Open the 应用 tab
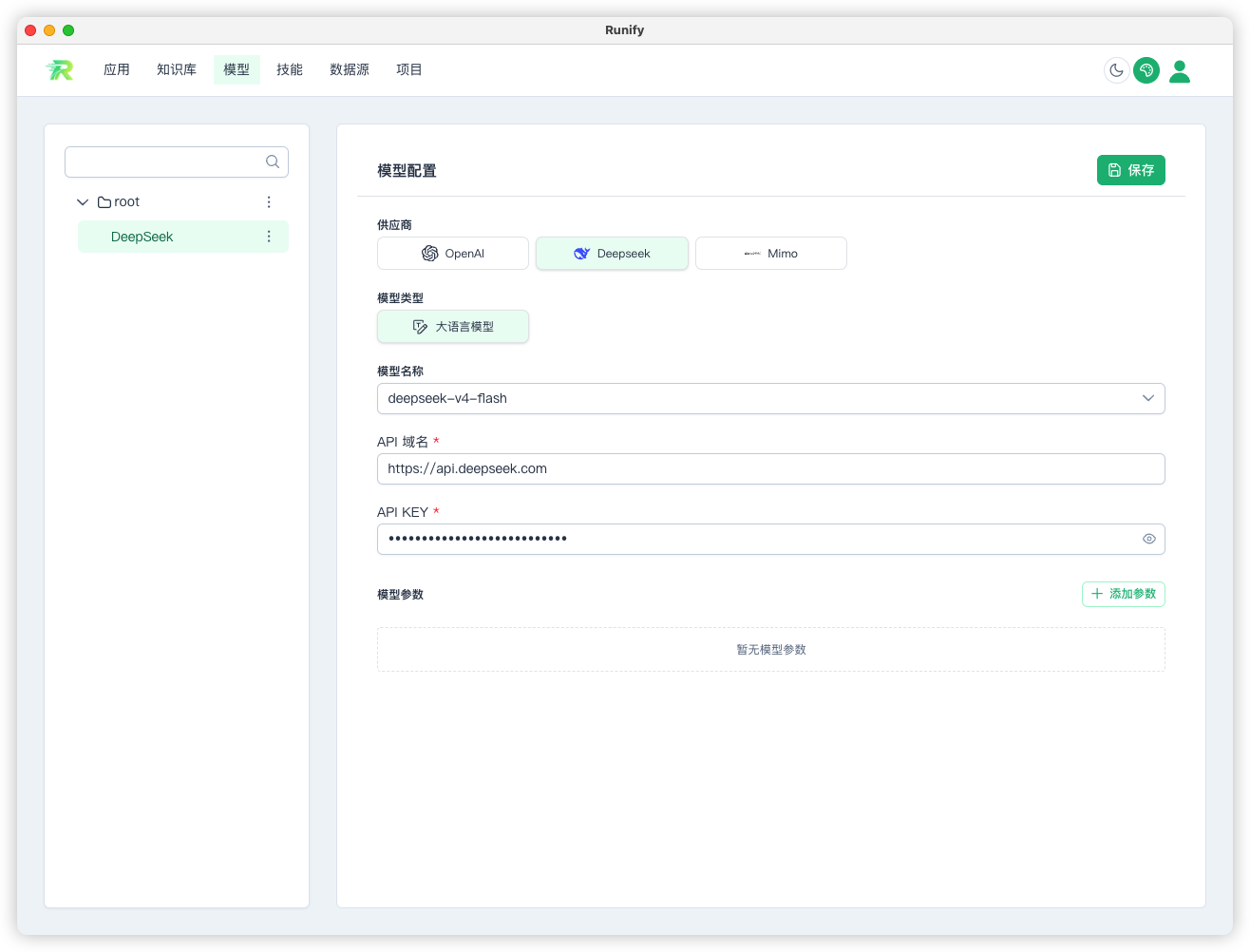Viewport: 1250px width, 952px height. [117, 69]
